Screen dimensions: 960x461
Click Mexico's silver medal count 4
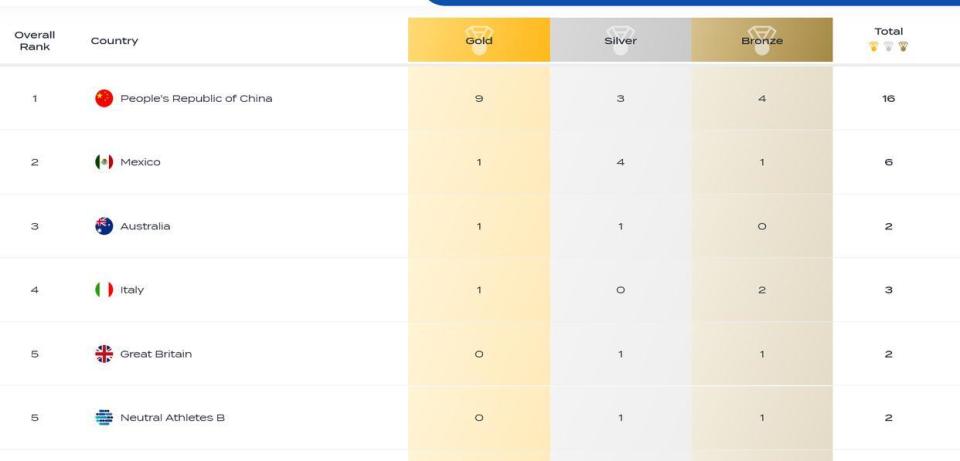tap(620, 162)
